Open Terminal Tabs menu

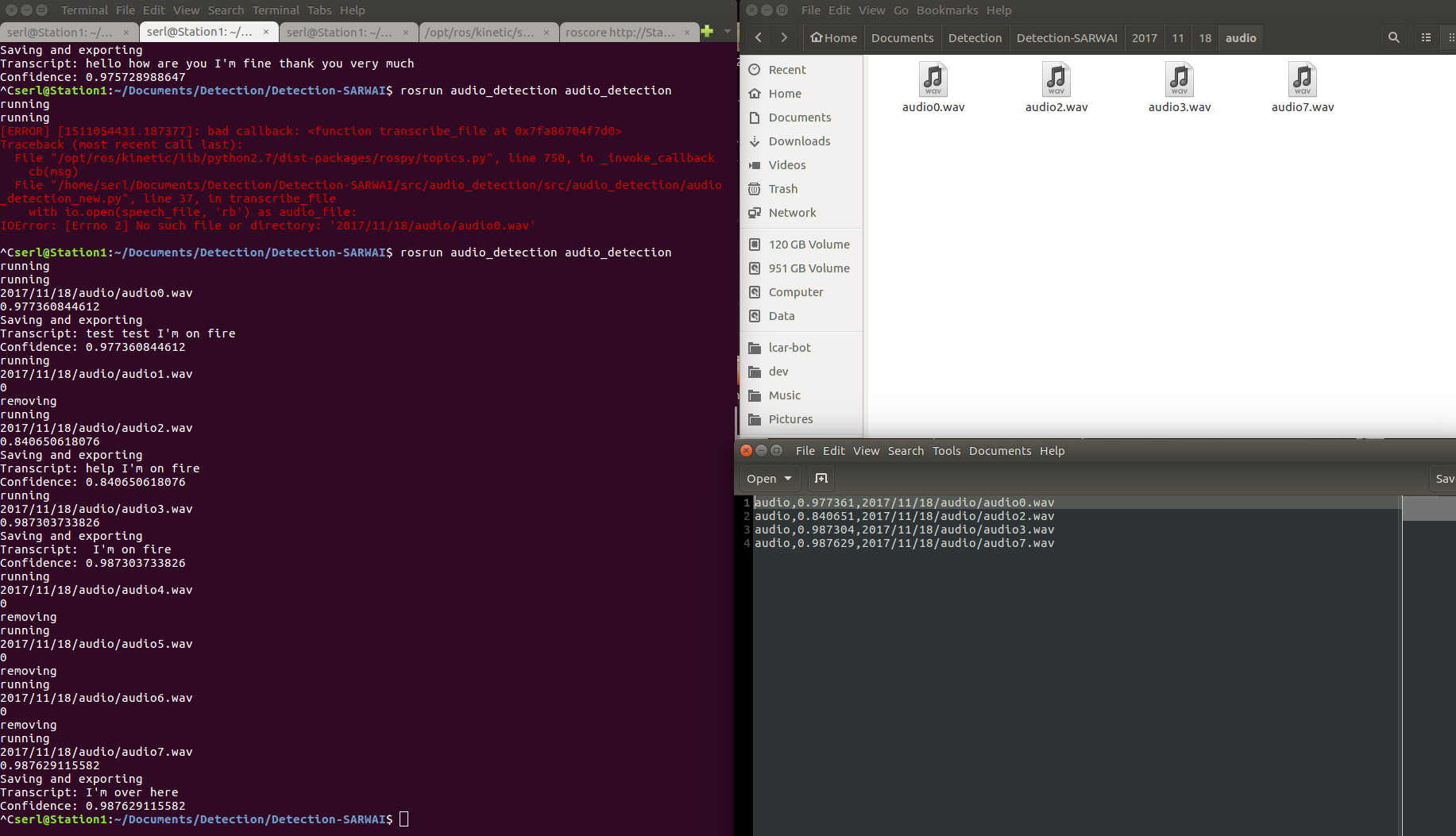coord(319,10)
